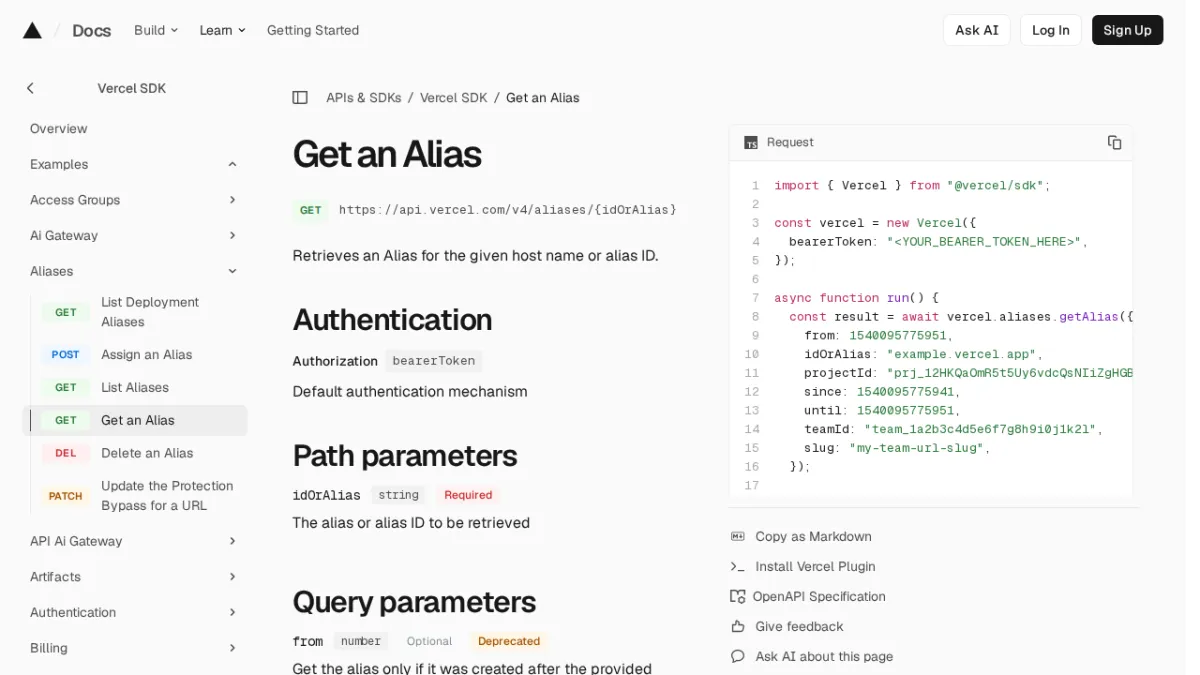Select Delete an Alias in the sidebar
Image resolution: width=1200 pixels, height=675 pixels.
[147, 453]
